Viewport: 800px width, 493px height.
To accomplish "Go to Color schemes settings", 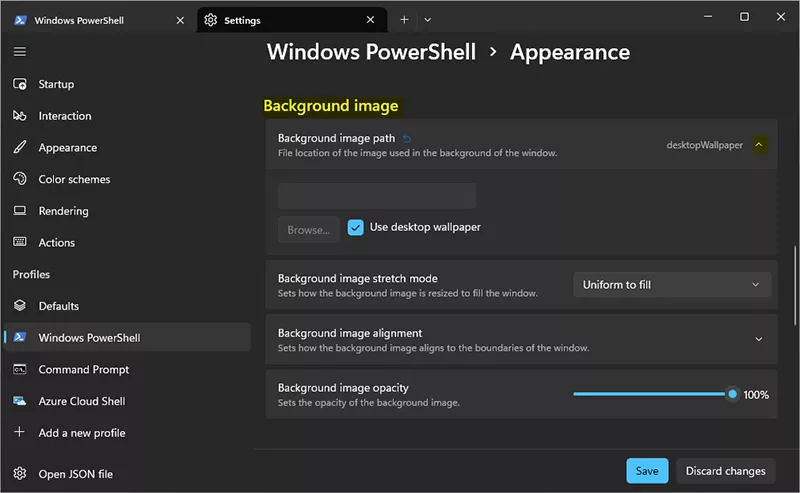I will click(x=128, y=179).
